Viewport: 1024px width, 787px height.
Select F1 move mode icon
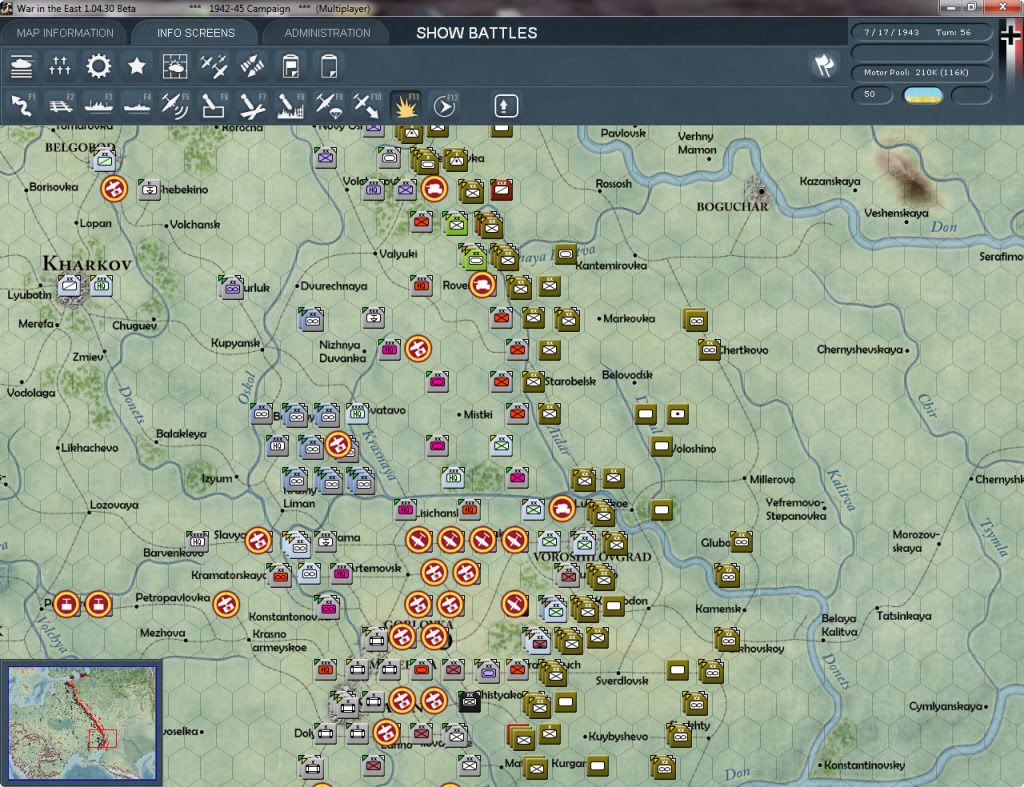(x=22, y=106)
